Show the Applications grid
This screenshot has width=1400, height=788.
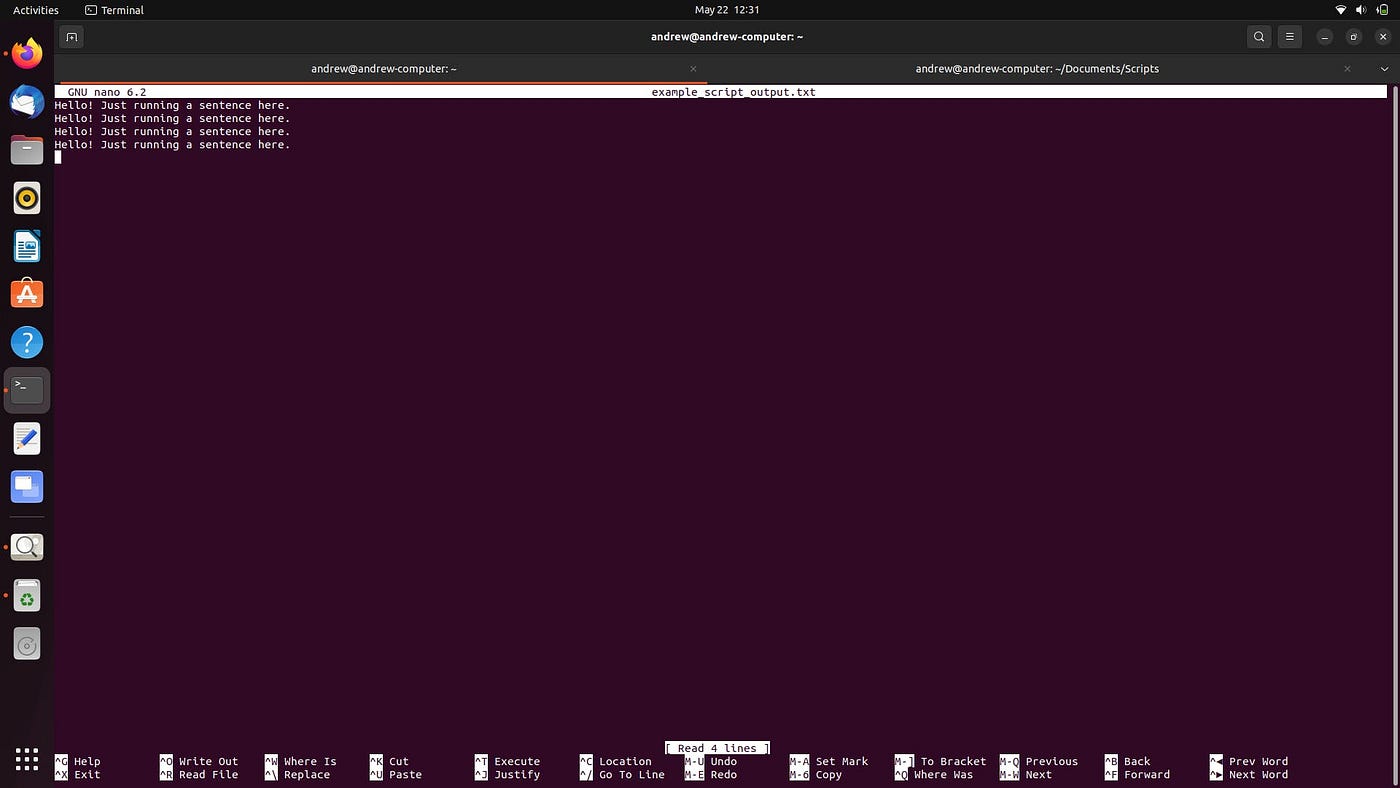26,759
